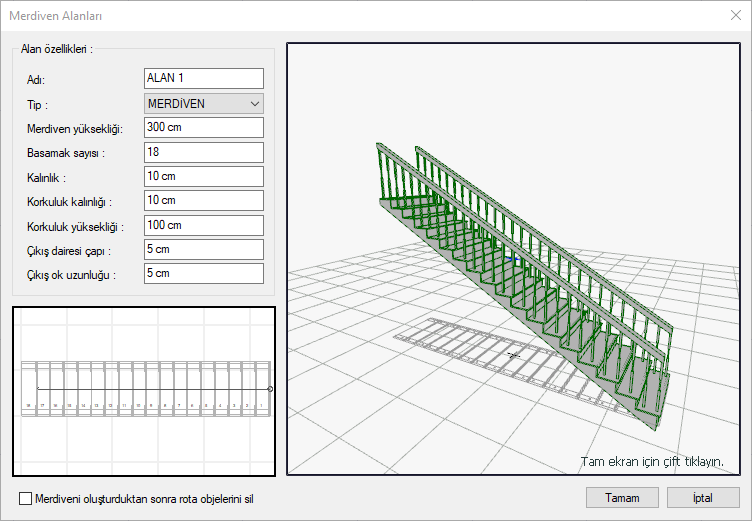Viewport: 752px width, 521px height.
Task: Click the Merdiven Alanları title bar text
Action: click(x=55, y=15)
